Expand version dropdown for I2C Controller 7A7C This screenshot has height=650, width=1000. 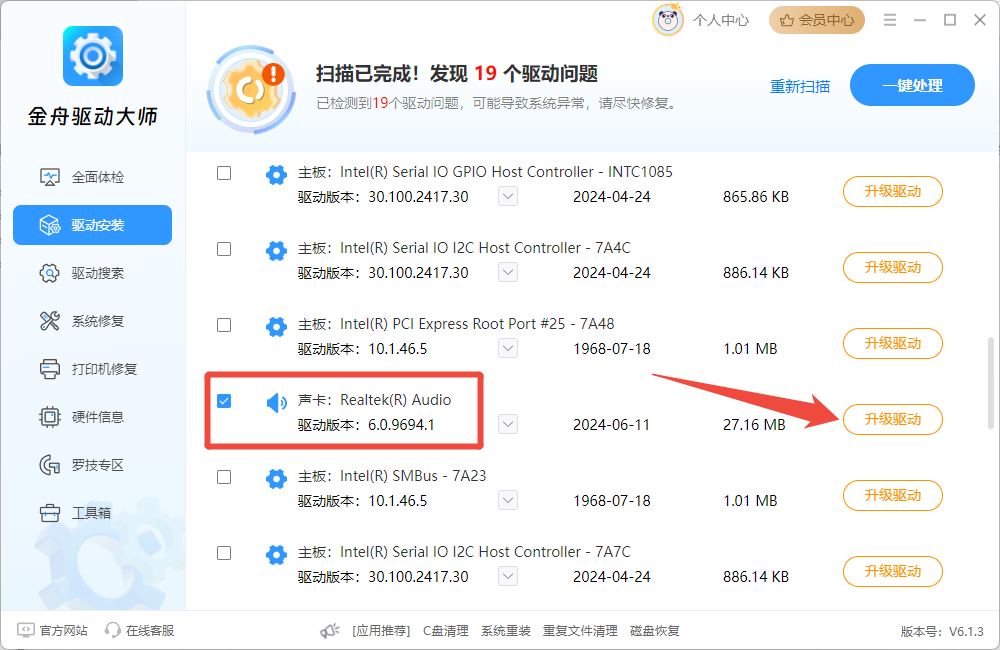pyautogui.click(x=508, y=576)
